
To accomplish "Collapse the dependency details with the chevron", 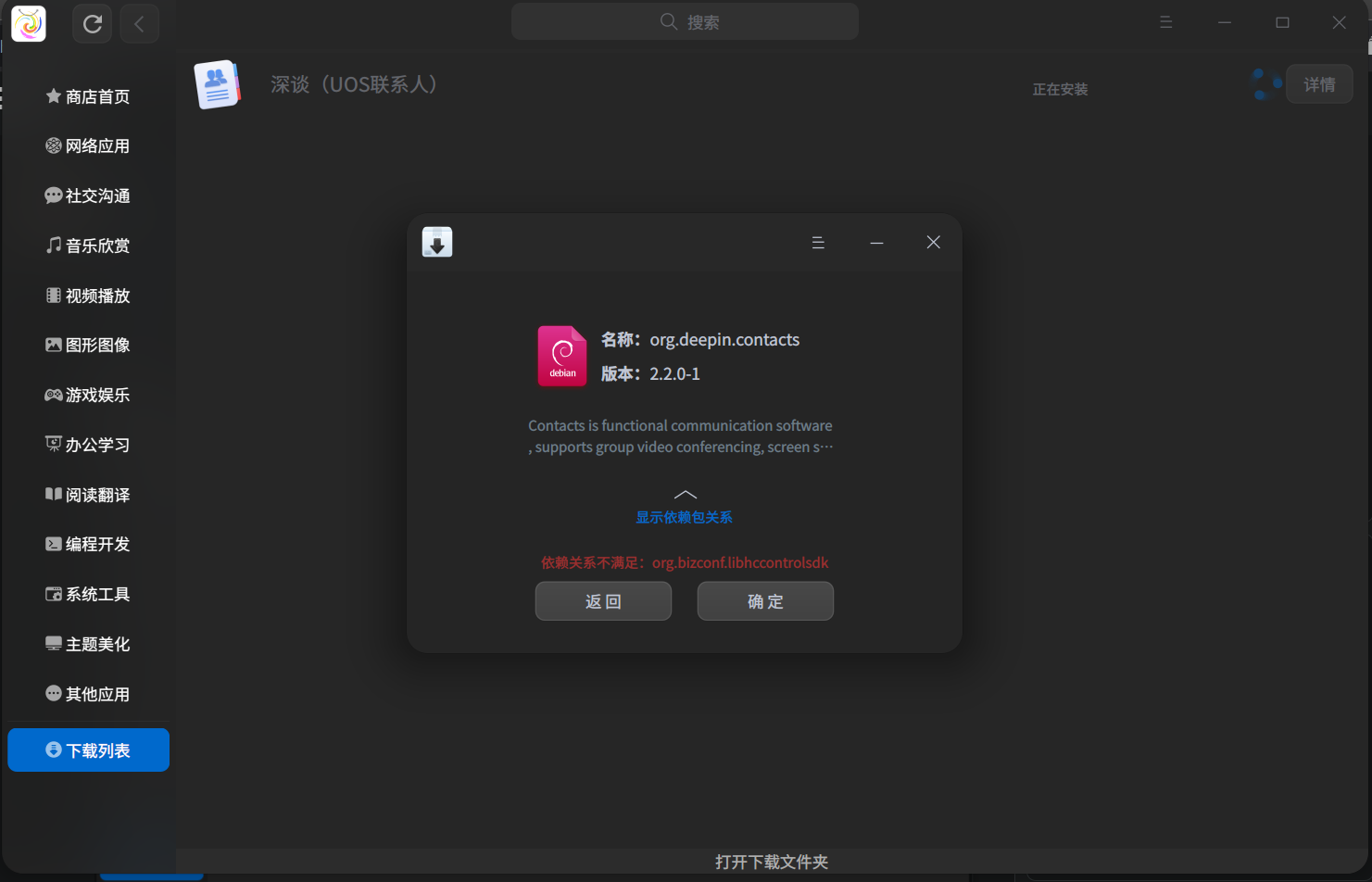I will 685,494.
